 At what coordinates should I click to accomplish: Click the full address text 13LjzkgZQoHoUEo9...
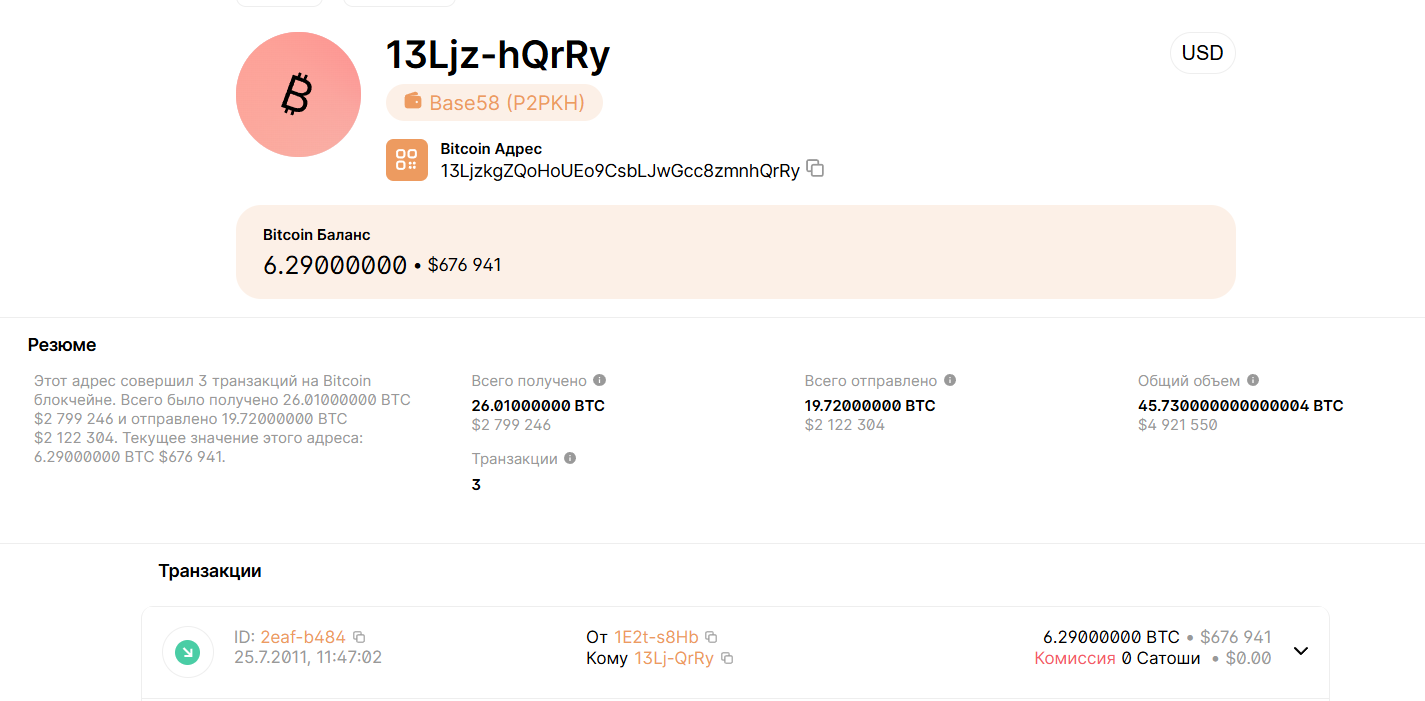coord(619,171)
